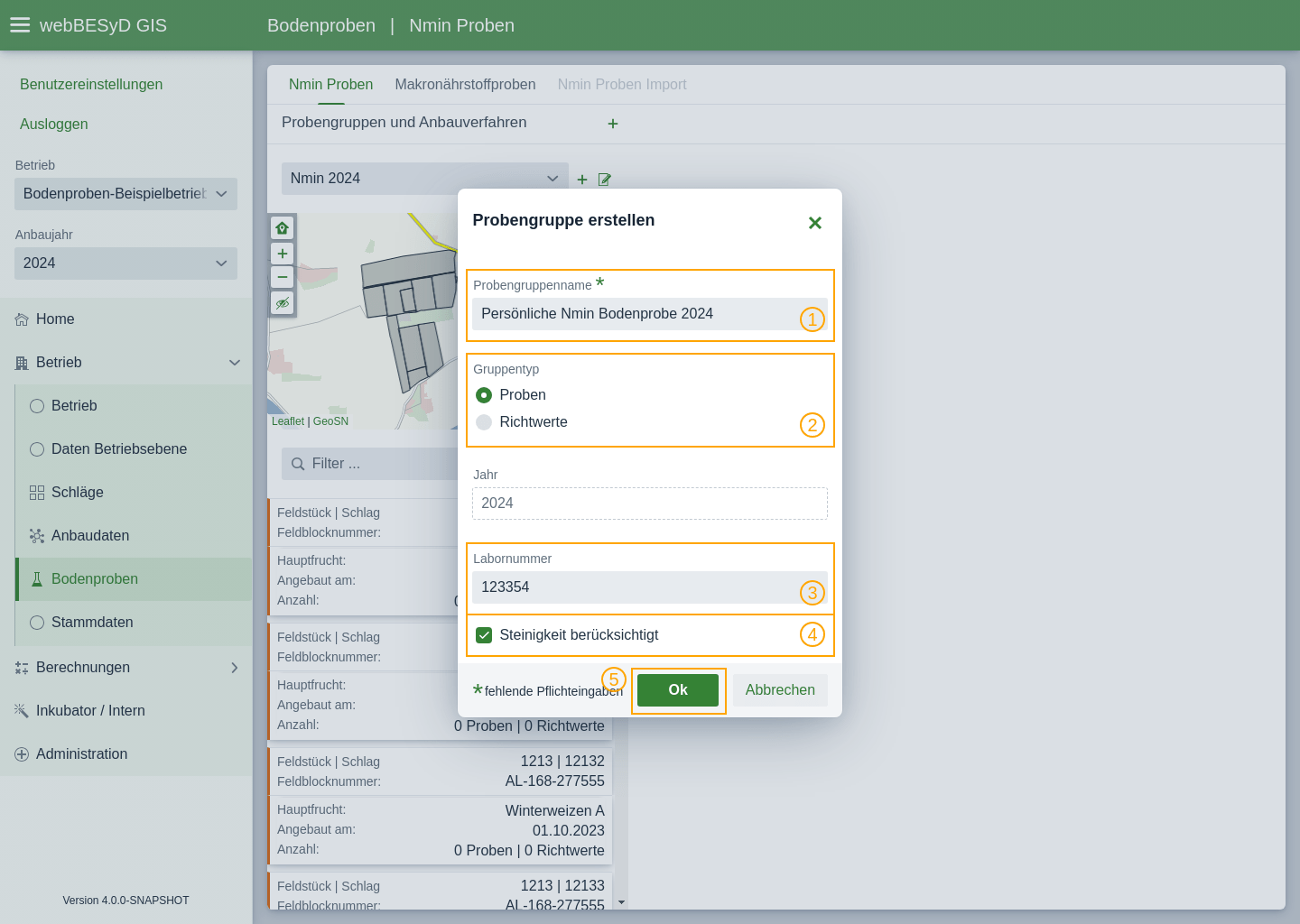Click the Home house icon

click(22, 319)
